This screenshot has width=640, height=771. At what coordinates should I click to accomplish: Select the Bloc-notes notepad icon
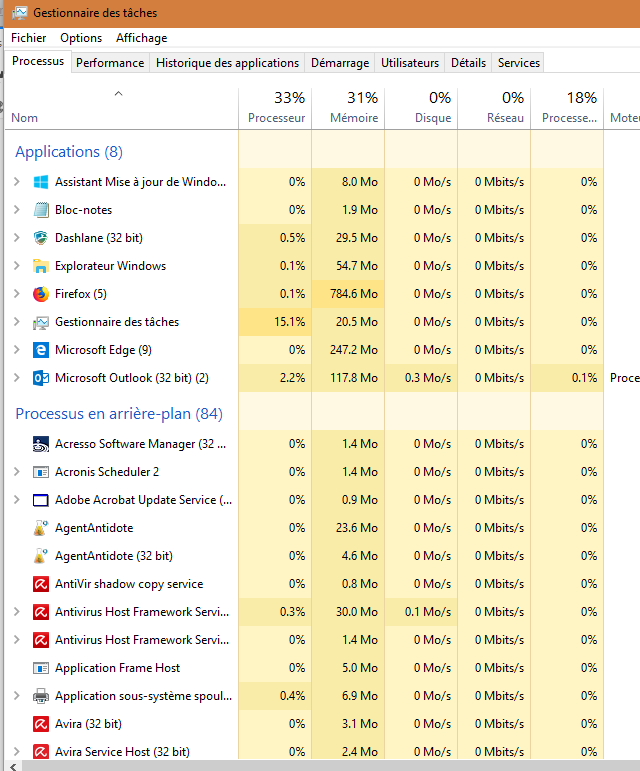click(x=41, y=210)
